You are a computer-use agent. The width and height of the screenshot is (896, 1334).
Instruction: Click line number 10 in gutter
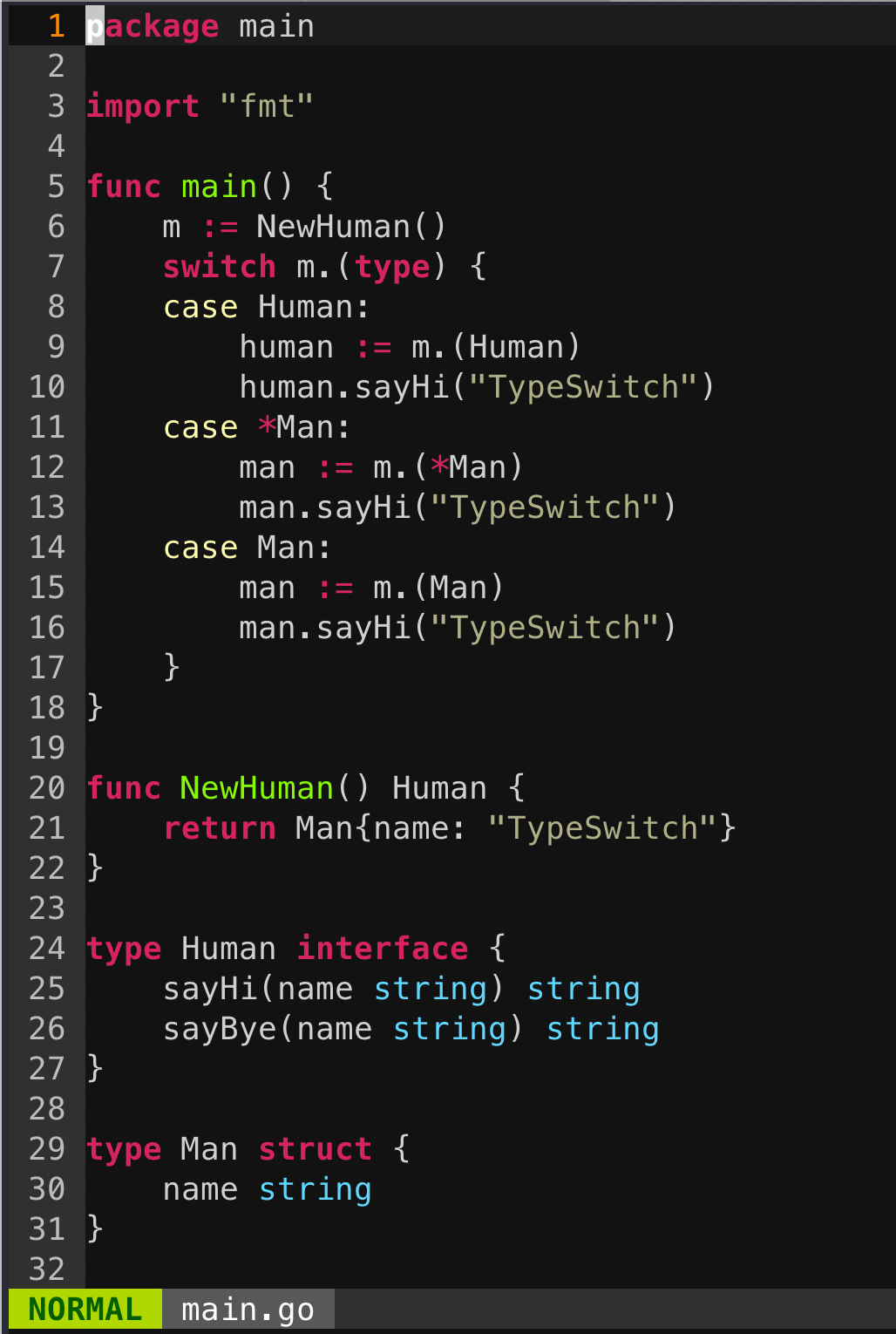[47, 387]
